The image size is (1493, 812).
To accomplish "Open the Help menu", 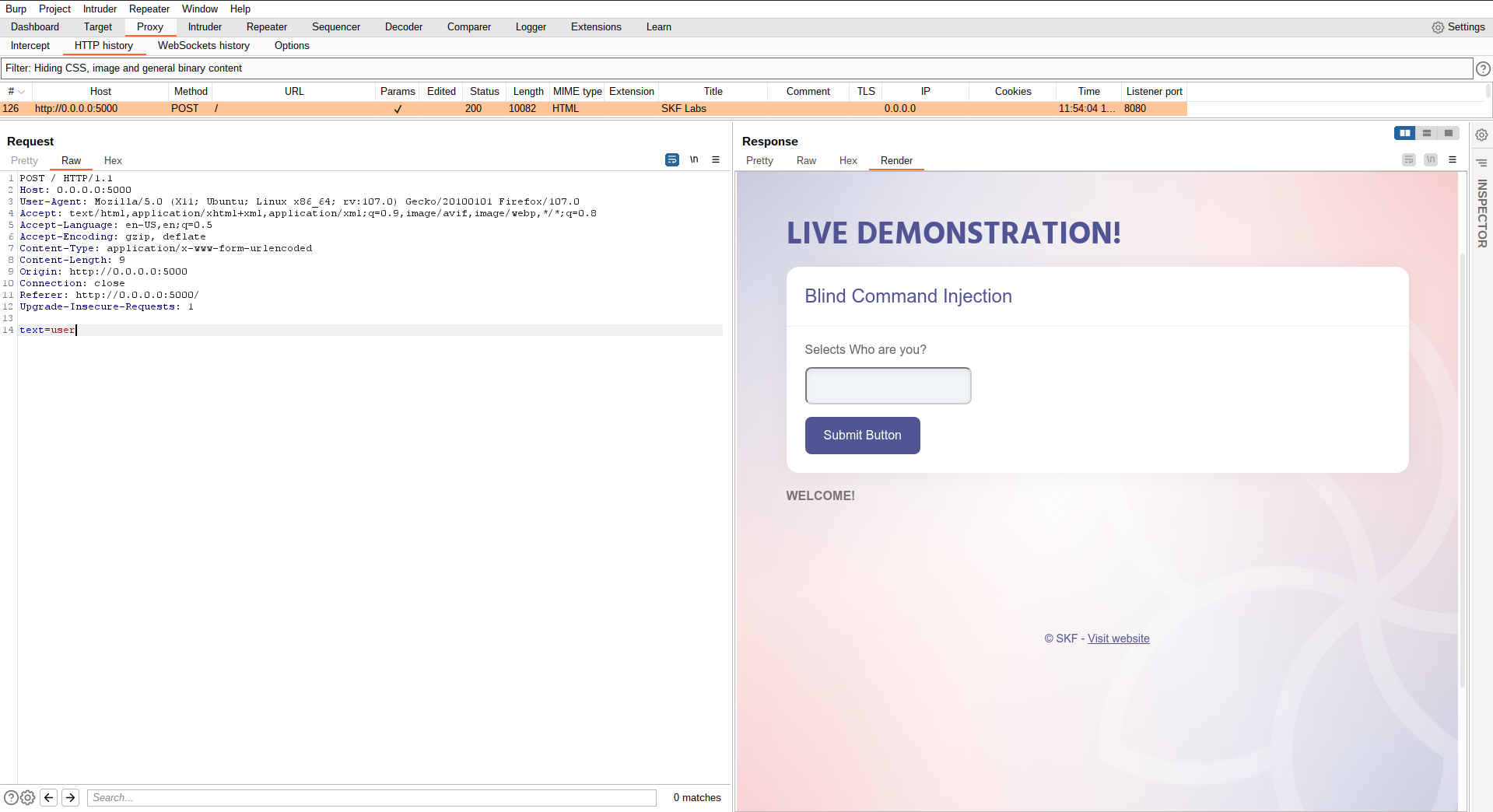I will pos(240,9).
